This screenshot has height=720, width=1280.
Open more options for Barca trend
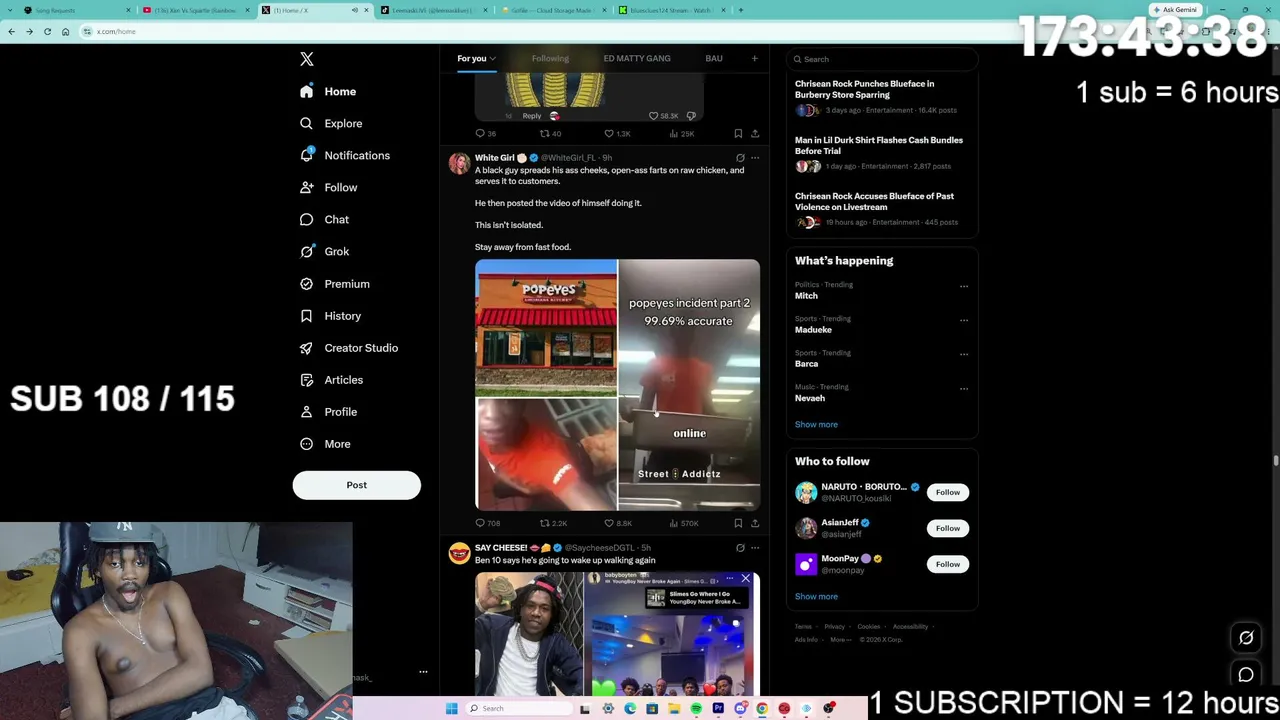[964, 354]
